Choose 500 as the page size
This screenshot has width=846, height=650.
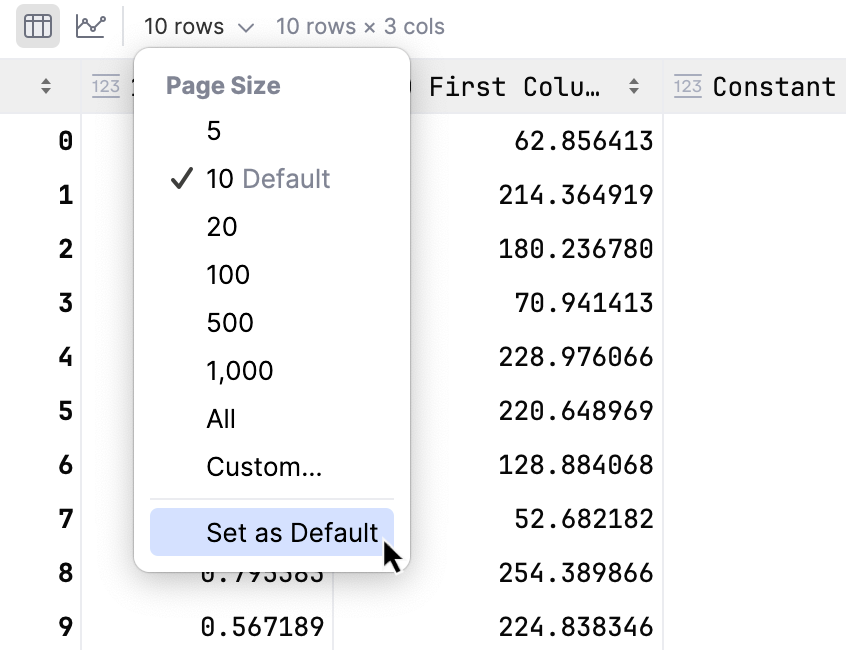(229, 323)
